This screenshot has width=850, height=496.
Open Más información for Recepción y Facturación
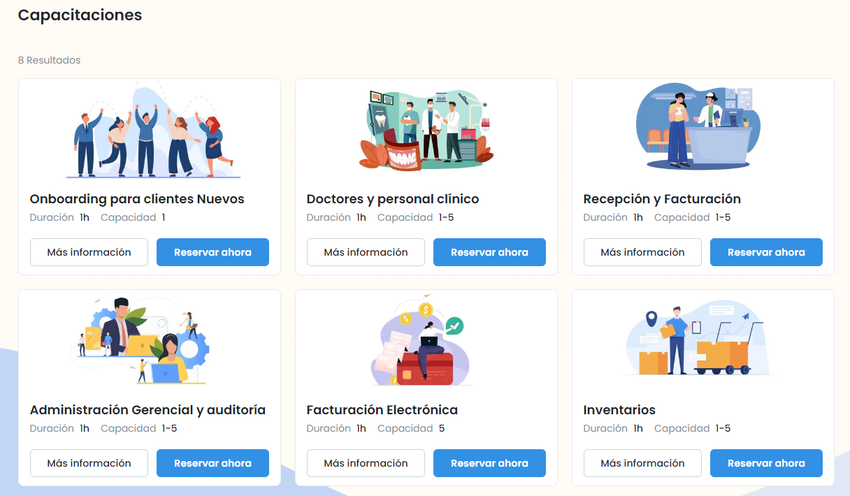click(642, 252)
